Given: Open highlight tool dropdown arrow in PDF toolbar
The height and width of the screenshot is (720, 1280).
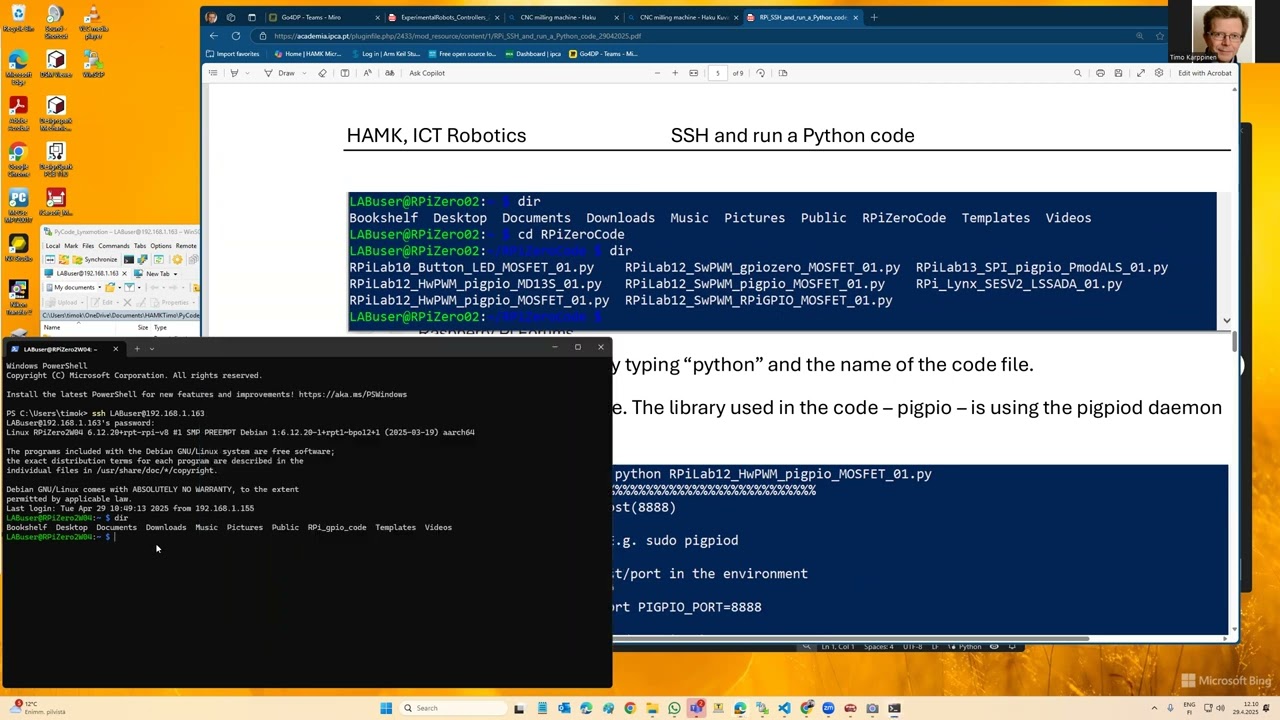Looking at the screenshot, I should [246, 73].
